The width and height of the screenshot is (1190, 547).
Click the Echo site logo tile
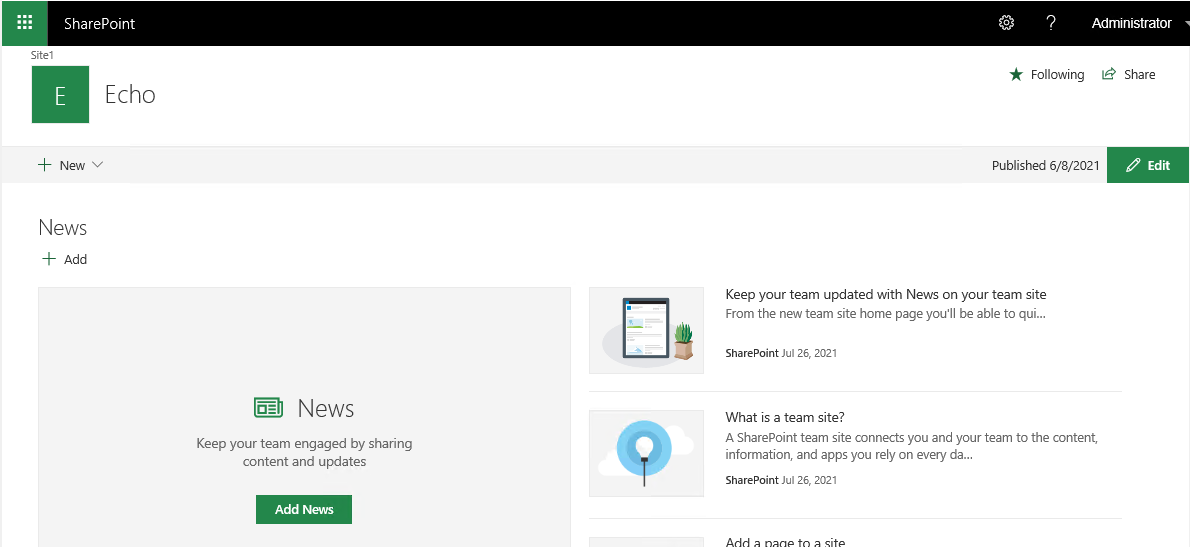[60, 95]
